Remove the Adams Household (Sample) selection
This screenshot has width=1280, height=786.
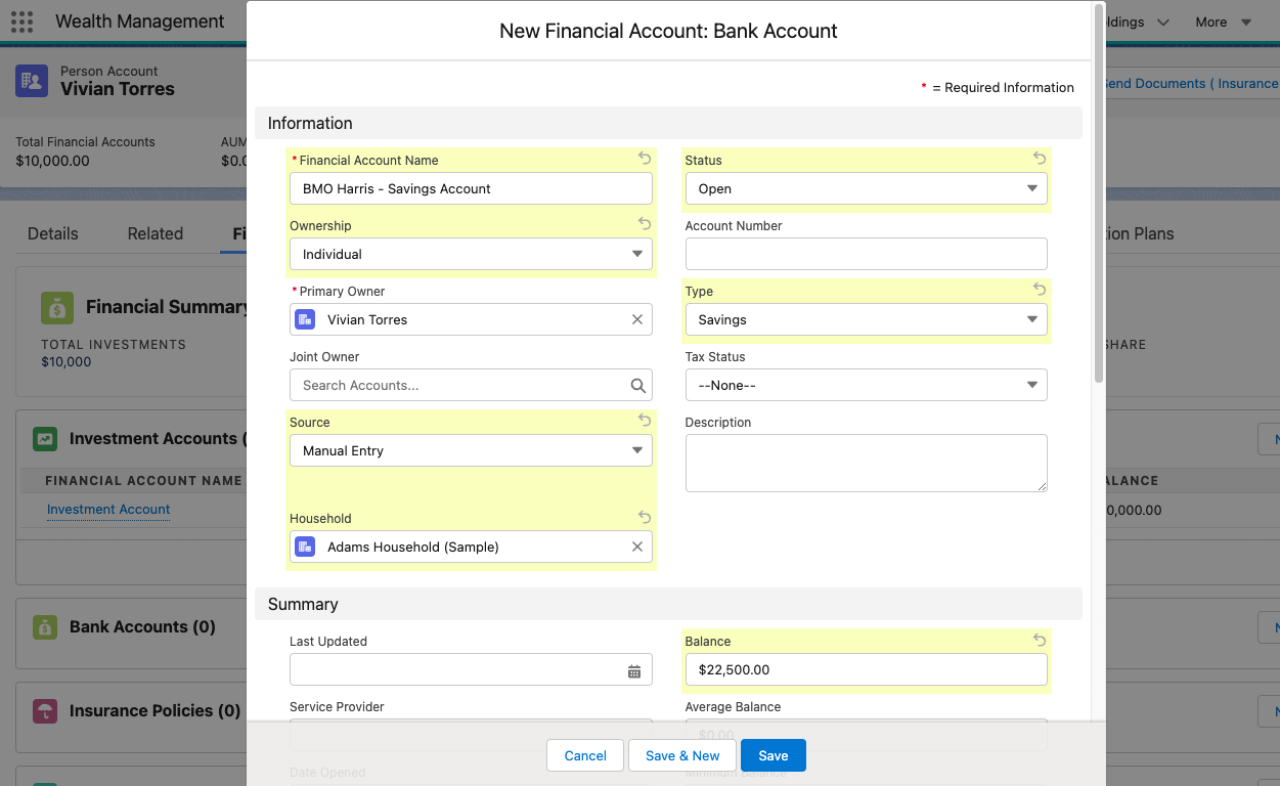(637, 547)
